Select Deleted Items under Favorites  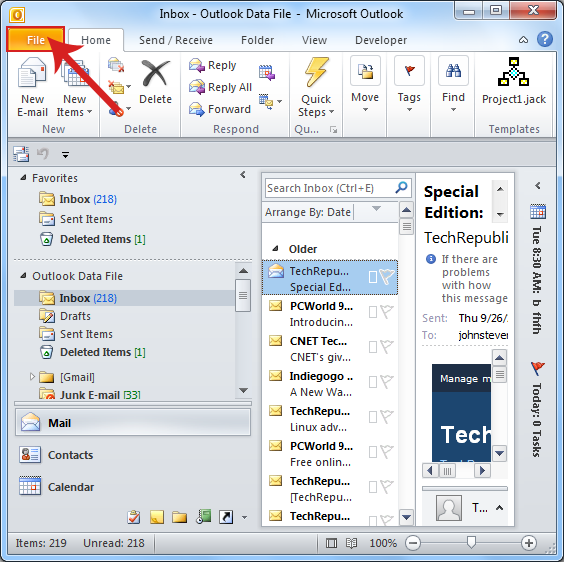92,239
